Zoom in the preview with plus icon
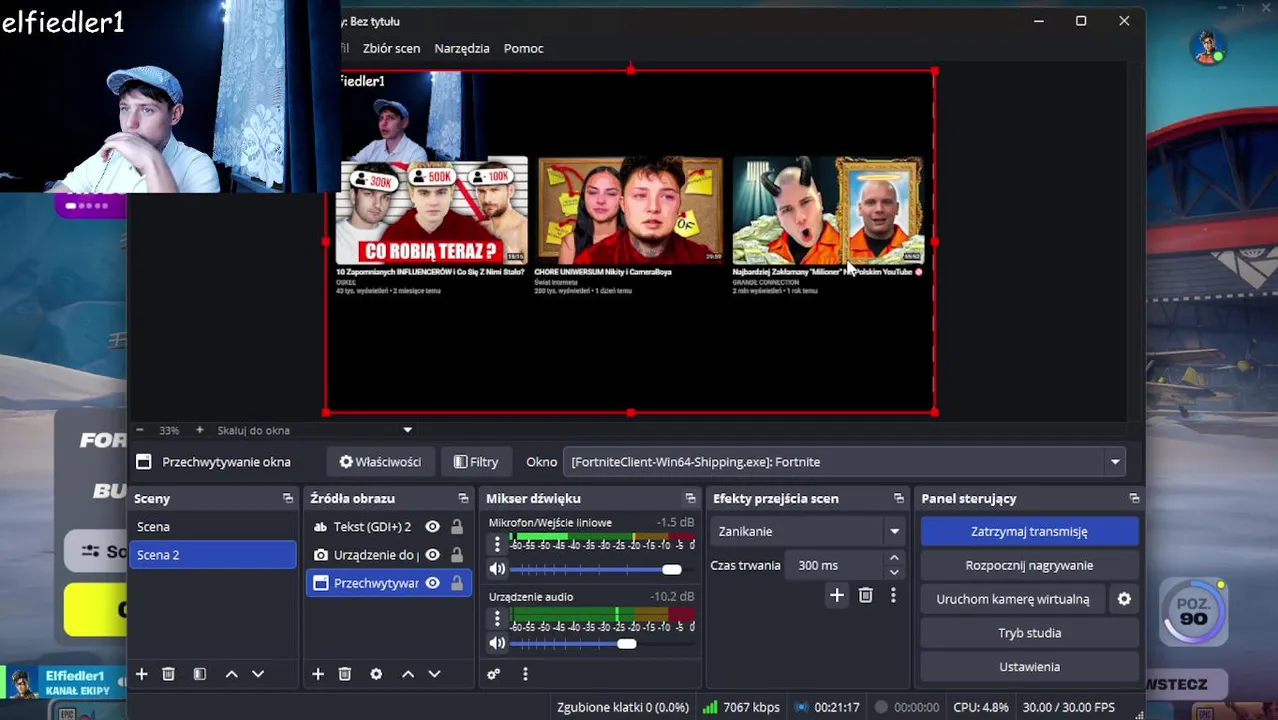Image resolution: width=1278 pixels, height=720 pixels. [199, 430]
